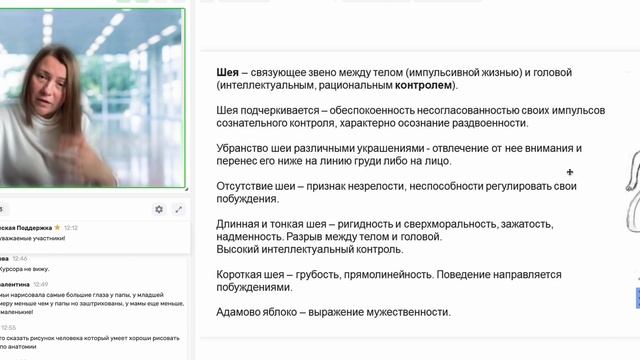Click 'Адамово яблоко – выражение мужественности.'
The height and width of the screenshot is (360, 640).
333,312
